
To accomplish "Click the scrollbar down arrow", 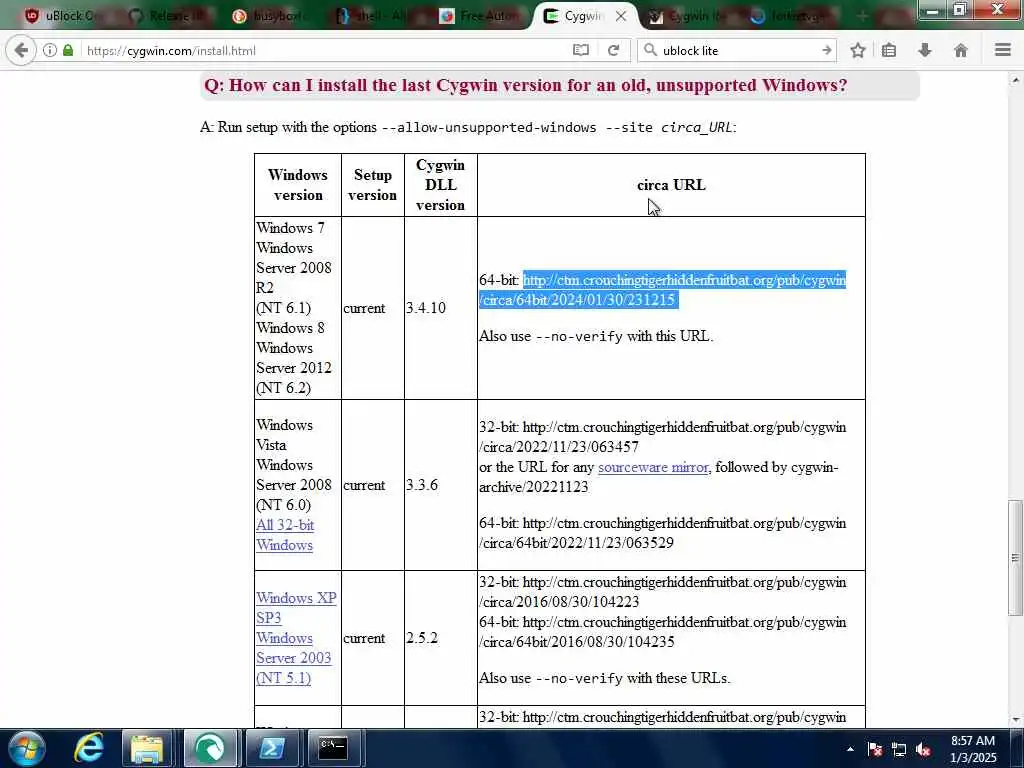I will tap(1015, 720).
